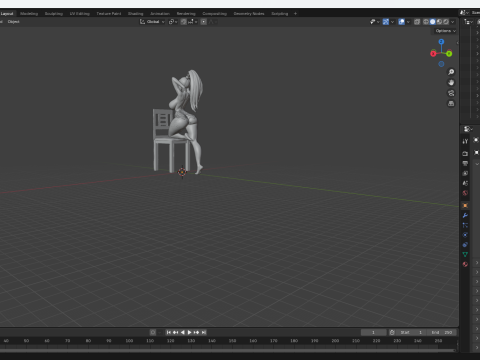Image resolution: width=480 pixels, height=360 pixels.
Task: Click the blue Z axis on navigation gizmo
Action: (x=441, y=42)
